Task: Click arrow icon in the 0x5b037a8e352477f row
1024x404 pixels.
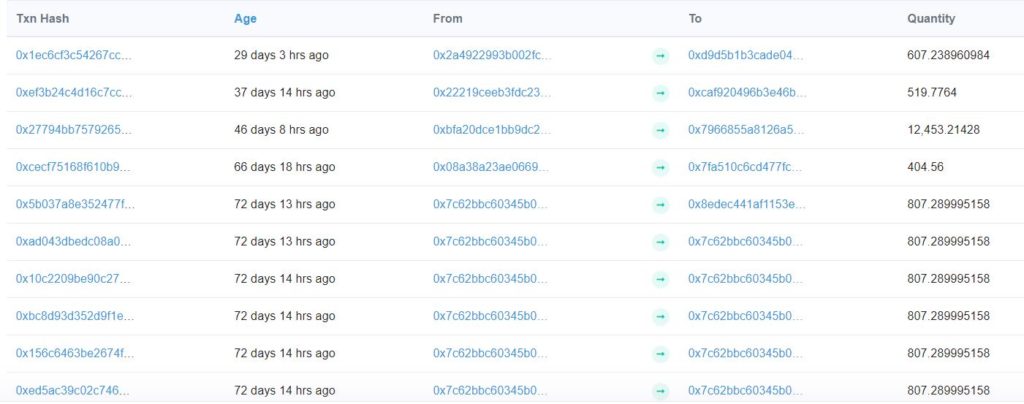Action: coord(660,204)
